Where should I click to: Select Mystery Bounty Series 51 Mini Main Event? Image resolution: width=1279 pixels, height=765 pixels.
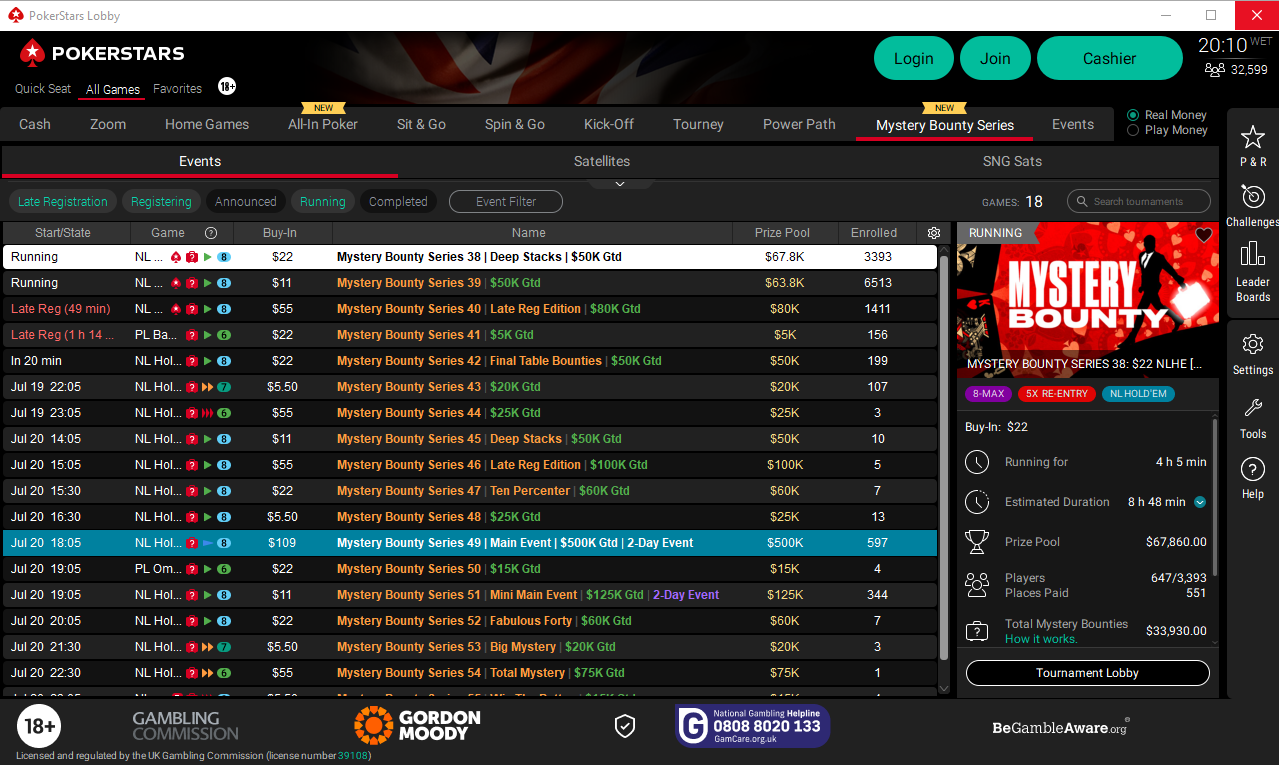pos(470,595)
